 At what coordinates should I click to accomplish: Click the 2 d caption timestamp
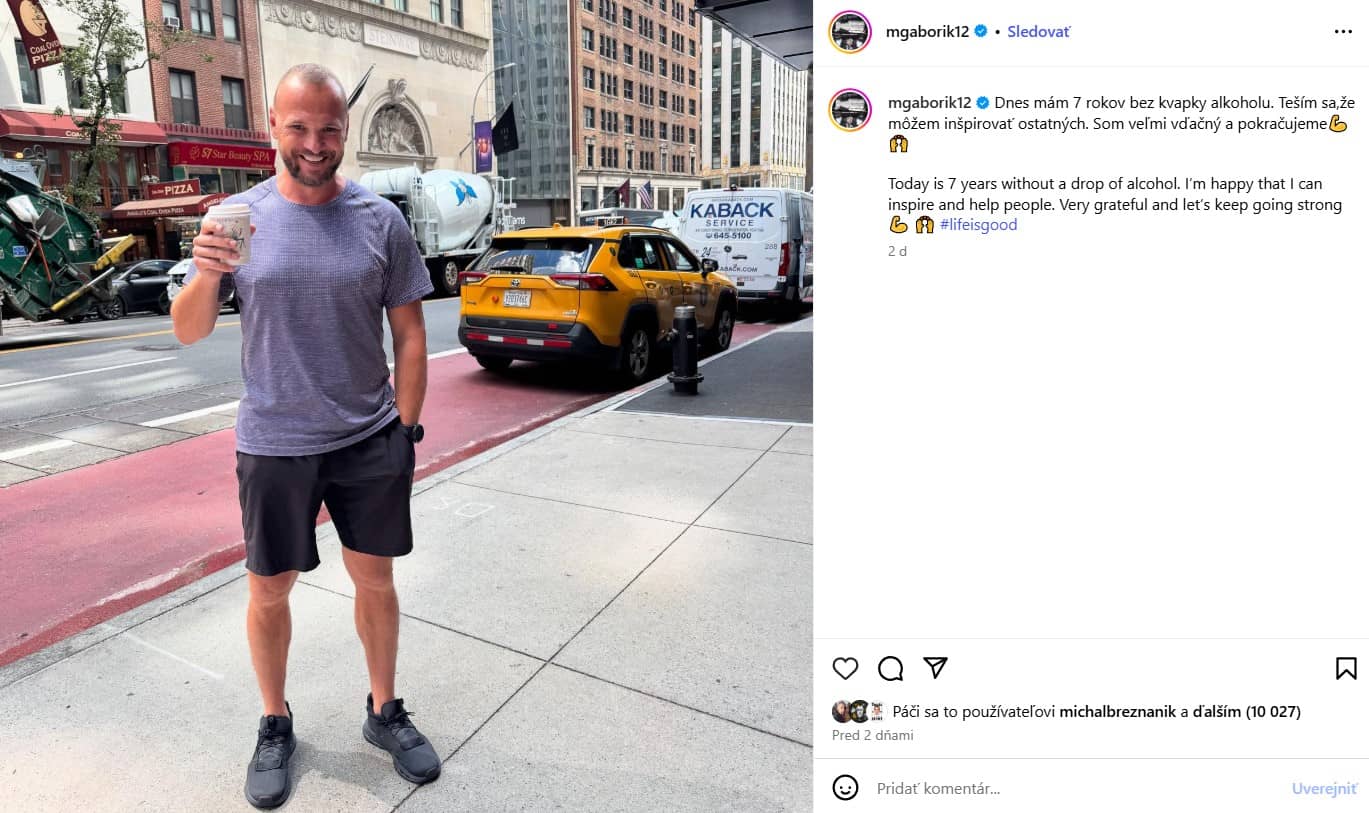point(897,251)
